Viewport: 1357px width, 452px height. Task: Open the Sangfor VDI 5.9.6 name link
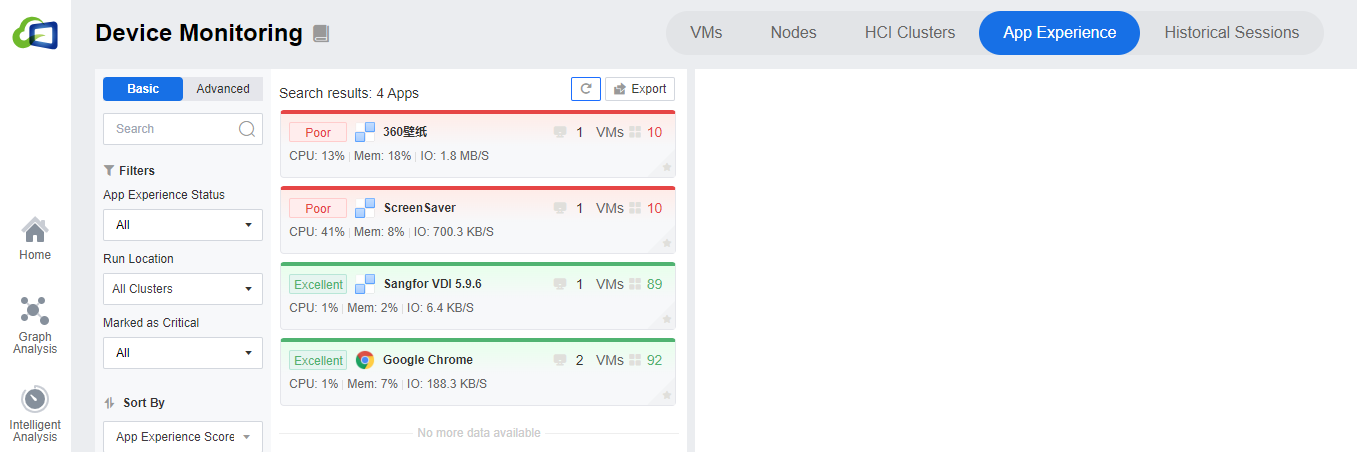(432, 284)
